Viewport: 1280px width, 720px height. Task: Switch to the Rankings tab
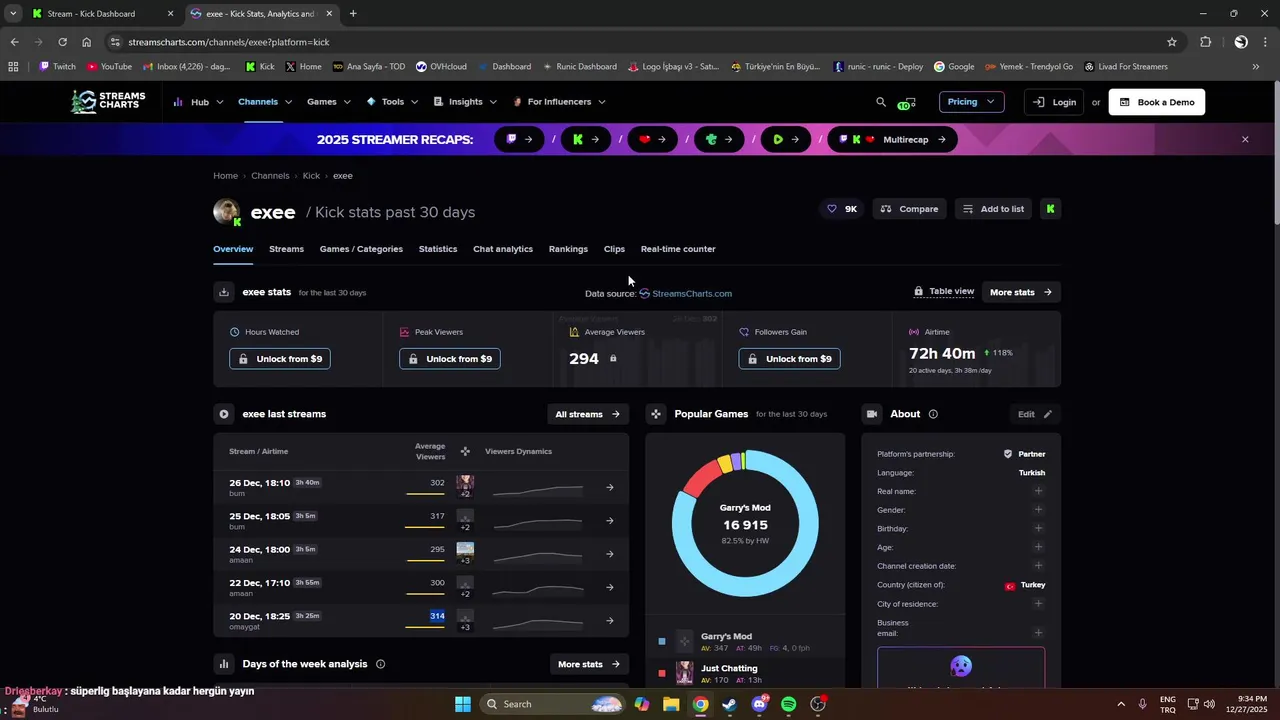pyautogui.click(x=568, y=249)
